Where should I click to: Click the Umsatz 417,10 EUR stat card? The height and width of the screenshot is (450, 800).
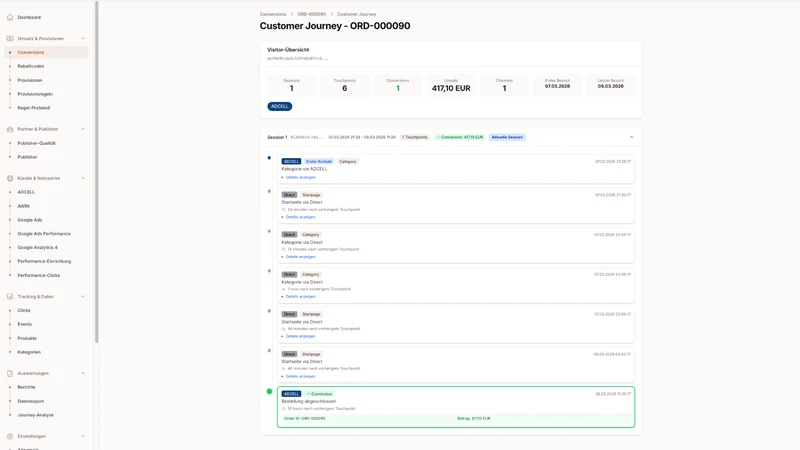click(x=451, y=85)
